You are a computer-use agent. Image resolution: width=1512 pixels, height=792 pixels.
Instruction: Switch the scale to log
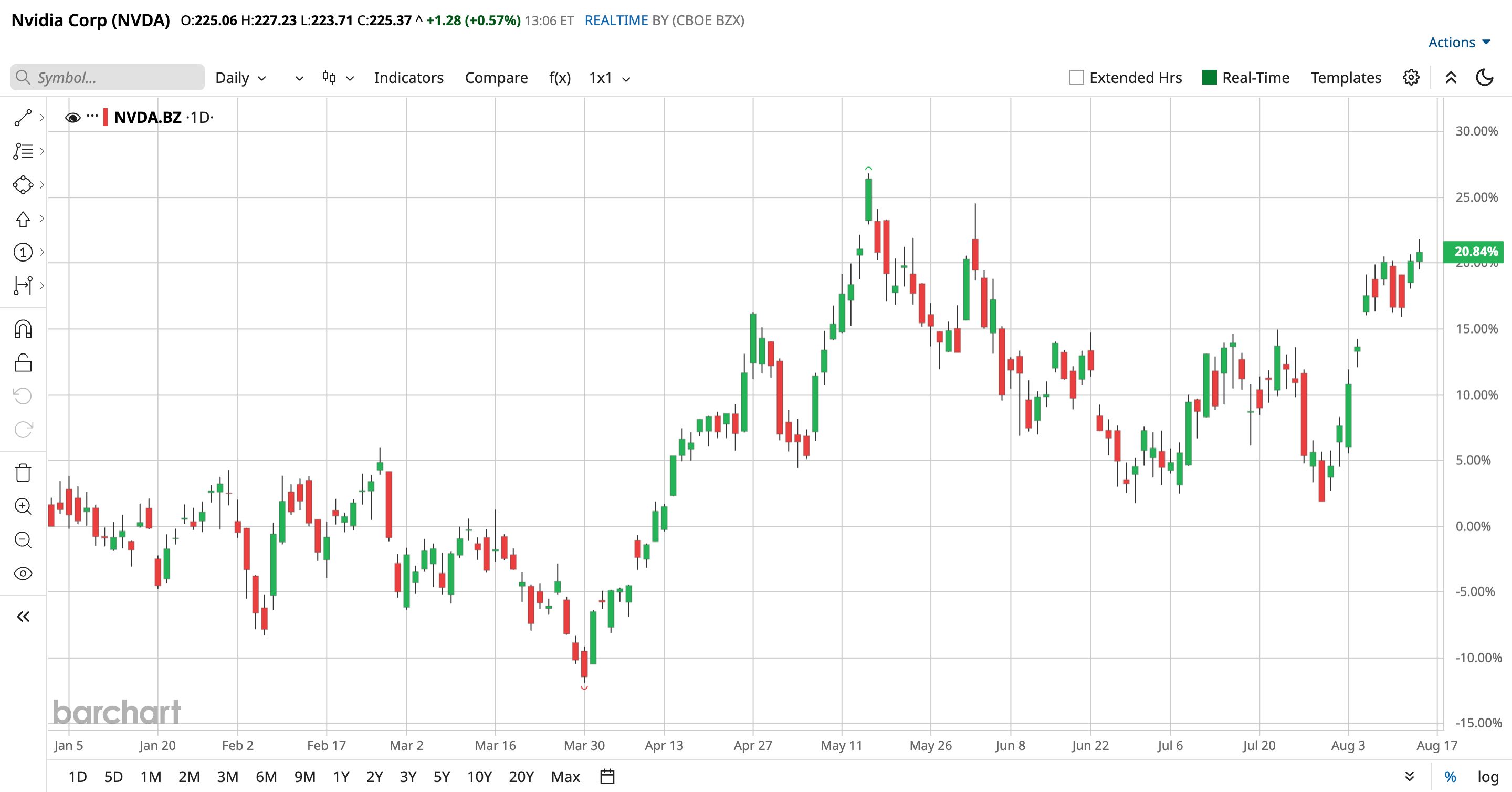point(1488,776)
